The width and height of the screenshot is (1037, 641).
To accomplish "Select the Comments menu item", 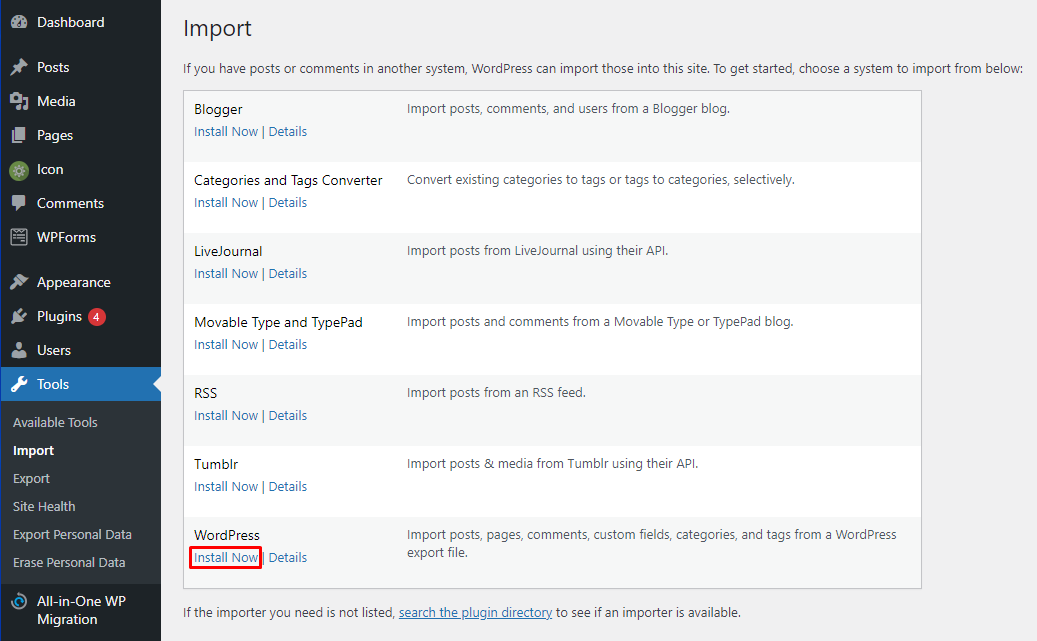I will click(70, 203).
